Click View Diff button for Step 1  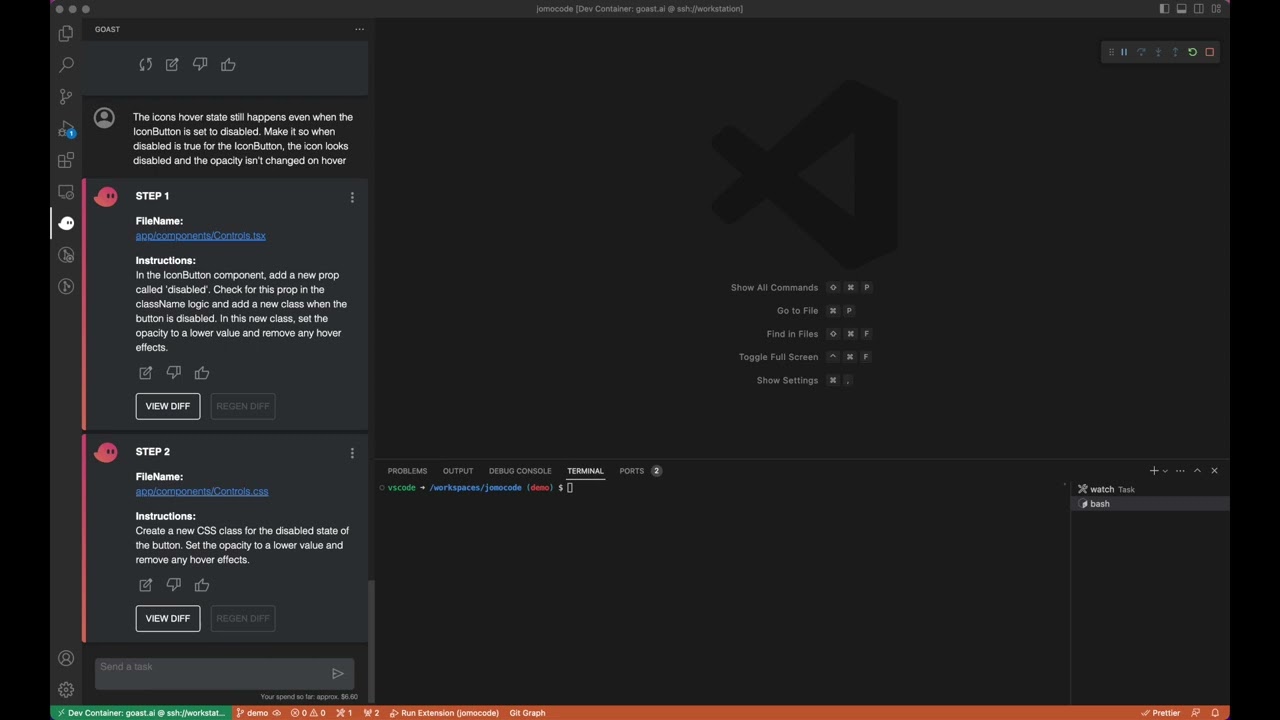[x=168, y=406]
